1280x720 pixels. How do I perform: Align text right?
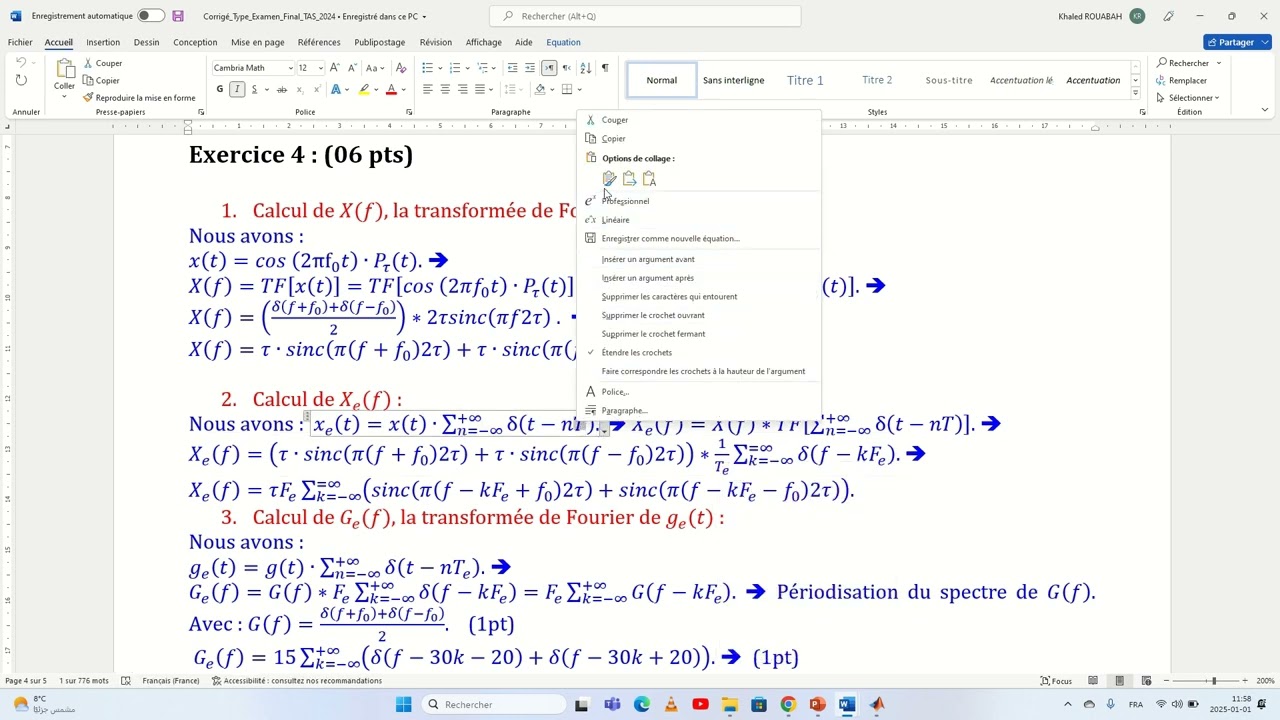462,89
